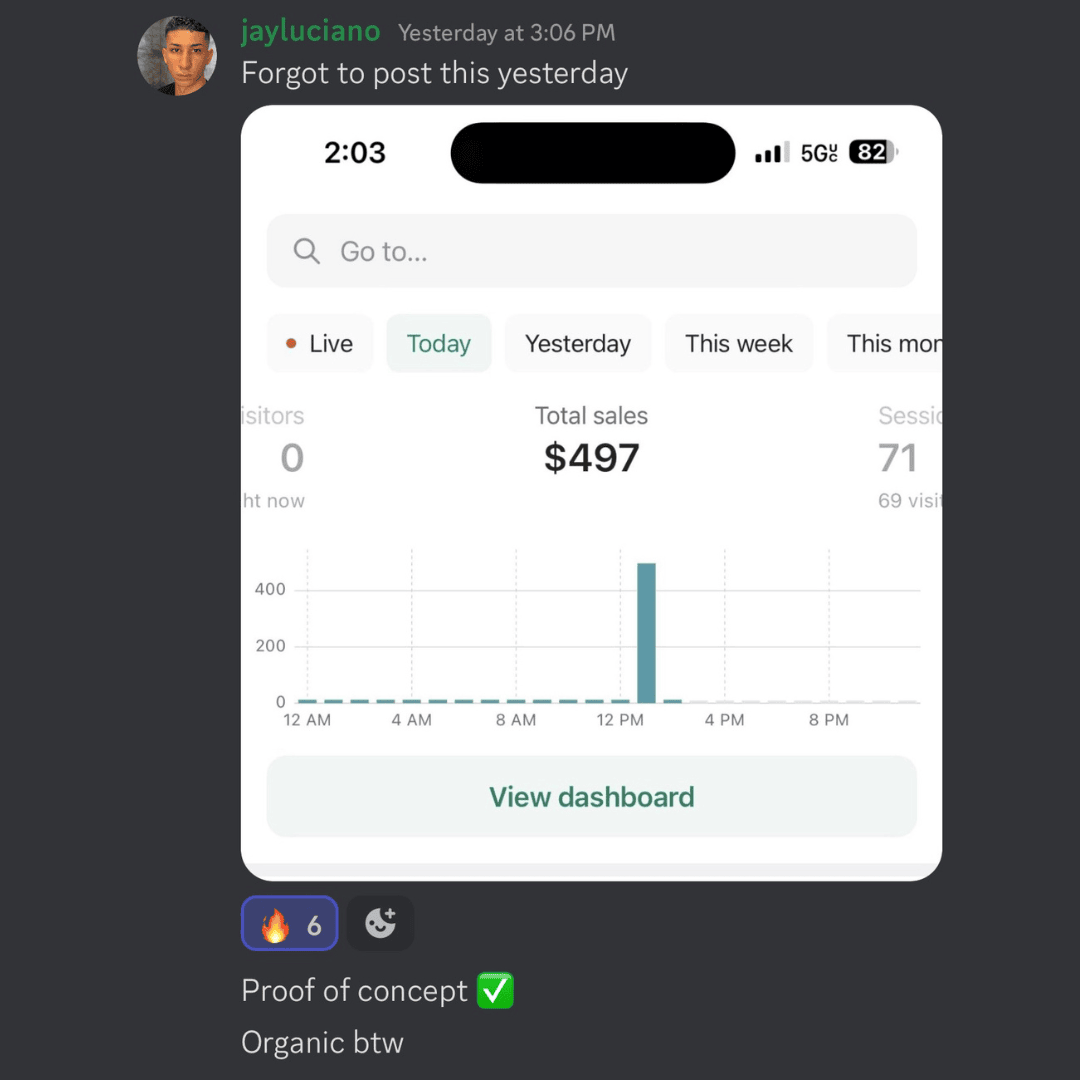
Task: Click the red Live status dot
Action: click(x=291, y=344)
